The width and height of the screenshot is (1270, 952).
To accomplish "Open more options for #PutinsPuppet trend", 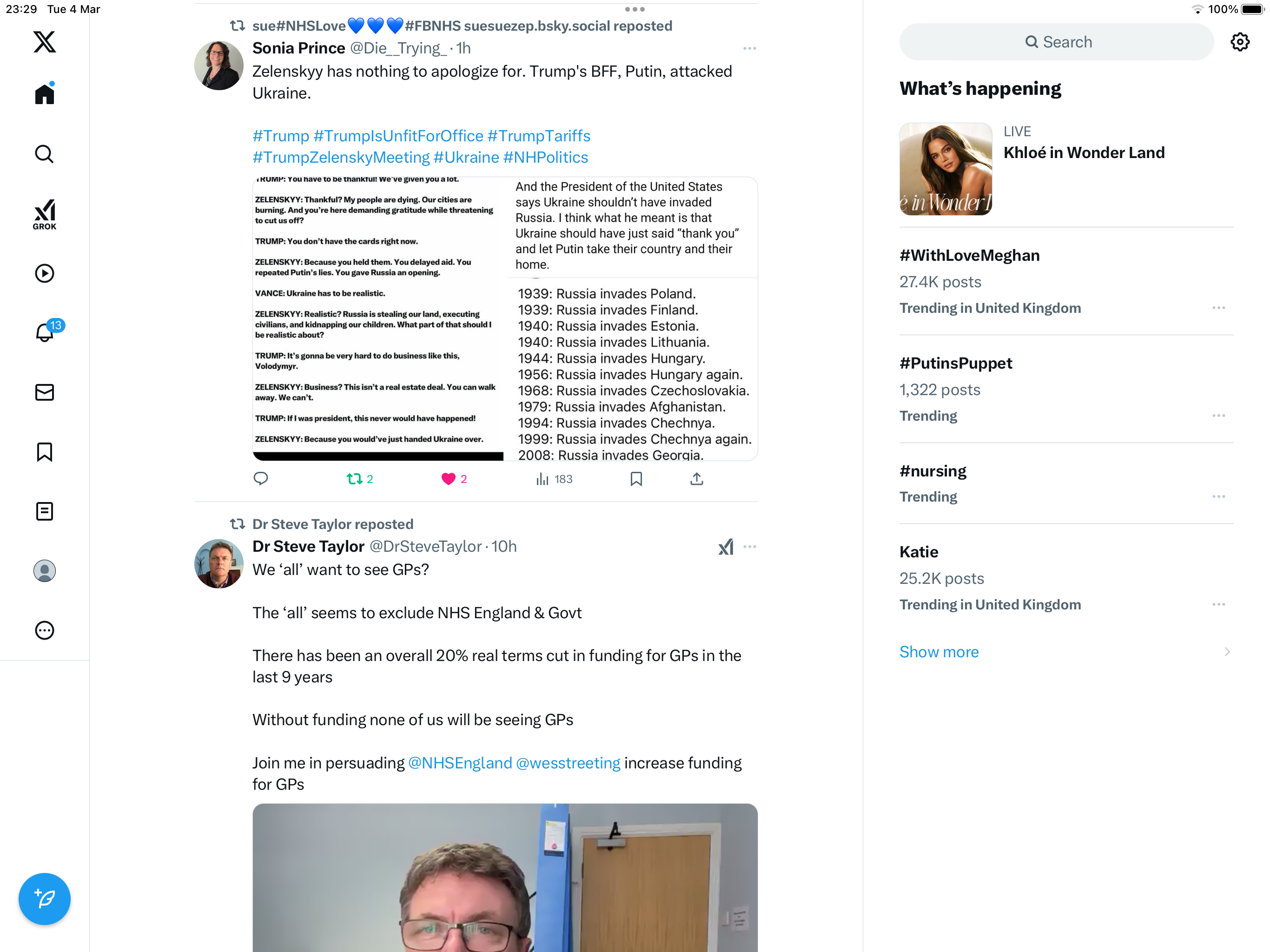I will [x=1218, y=416].
